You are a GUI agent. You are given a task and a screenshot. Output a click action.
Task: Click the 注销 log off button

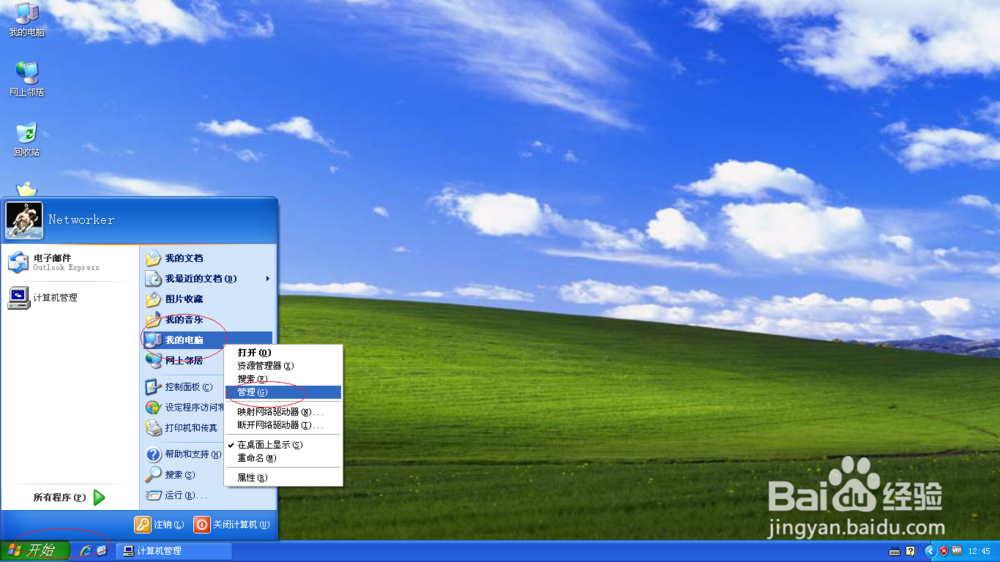coord(159,524)
